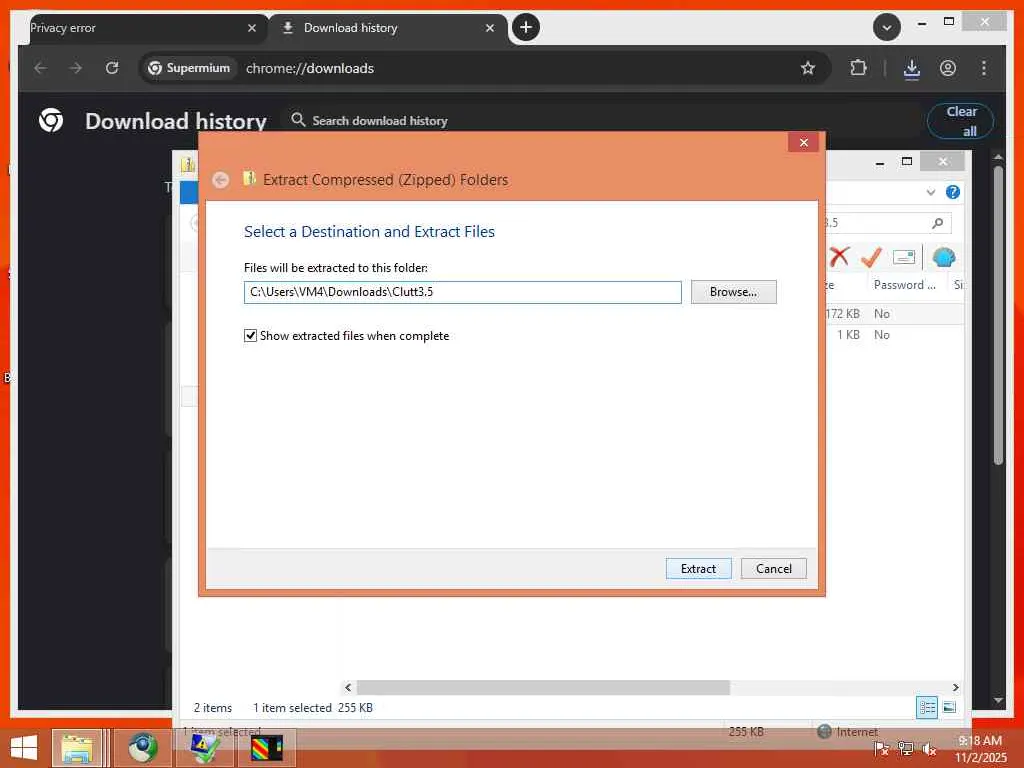Close the Privacy error tab
1024x768 pixels.
pos(252,28)
